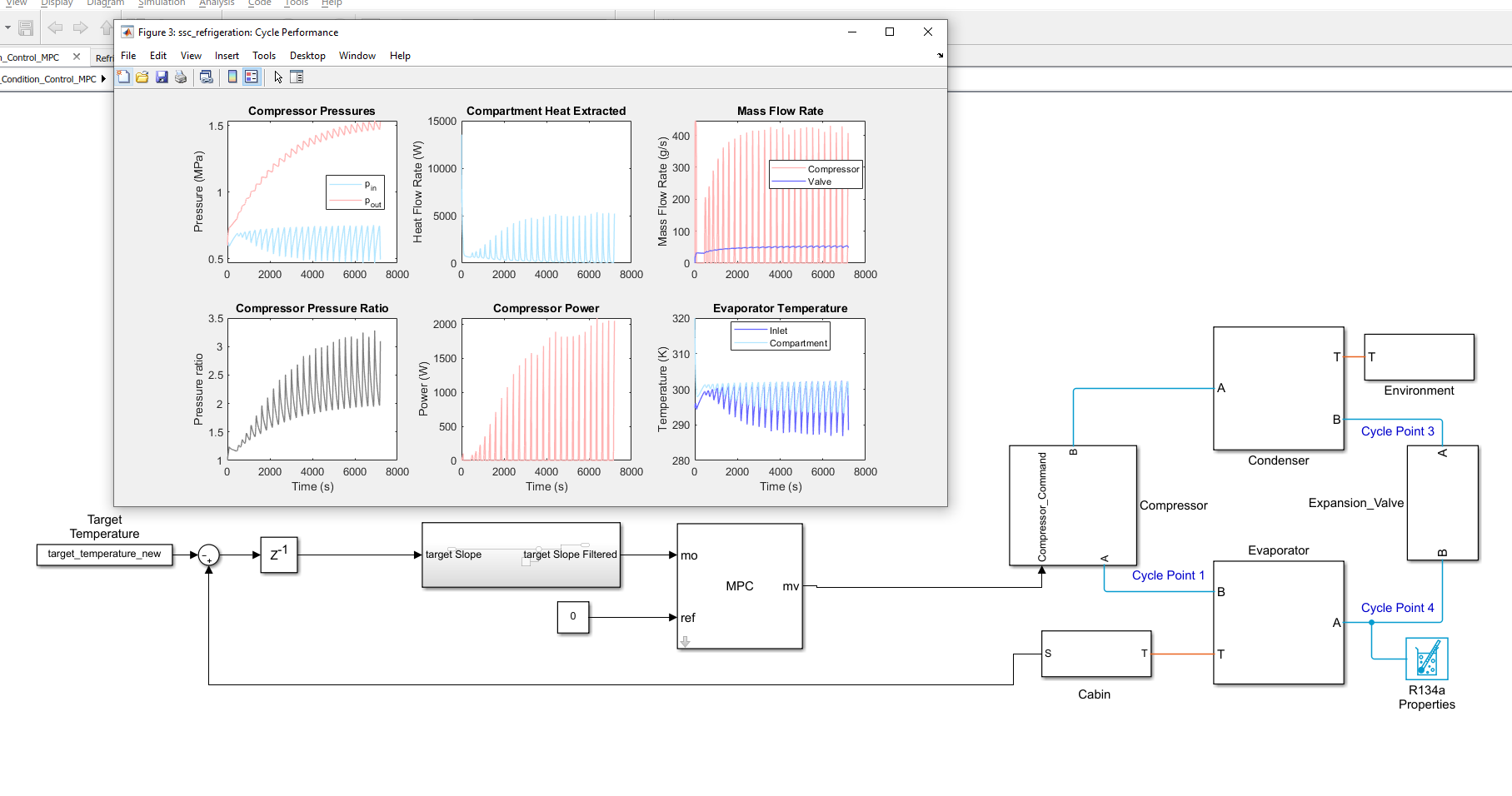Open the save toolbar dropdown arrow
This screenshot has width=1512, height=796.
(x=7, y=27)
